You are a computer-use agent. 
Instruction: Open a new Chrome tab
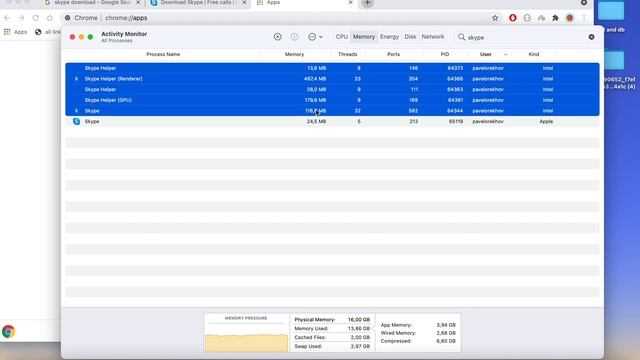[x=367, y=3]
